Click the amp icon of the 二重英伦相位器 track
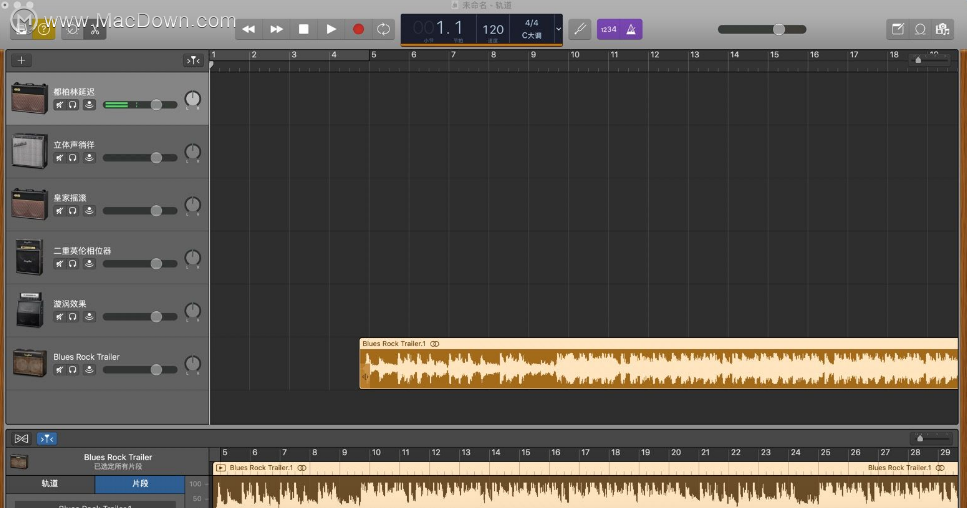967x508 pixels. tap(29, 257)
